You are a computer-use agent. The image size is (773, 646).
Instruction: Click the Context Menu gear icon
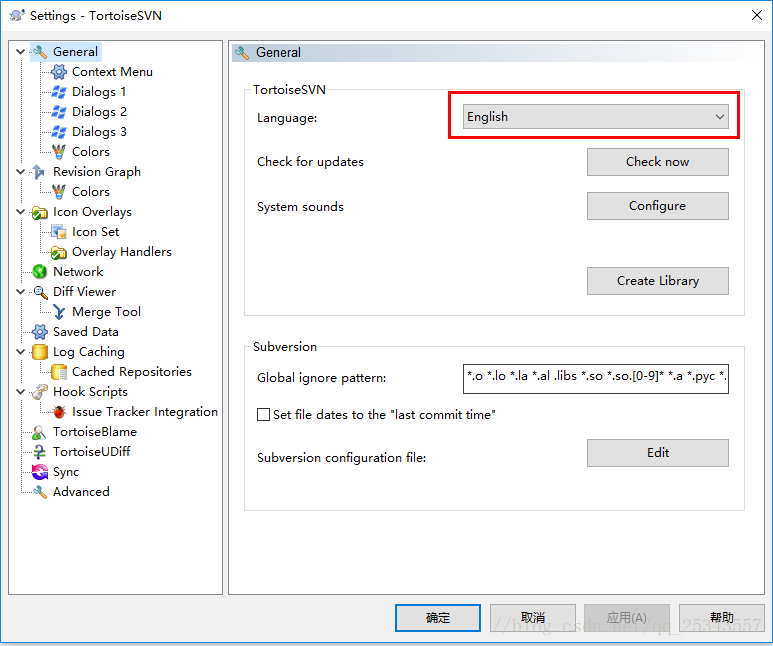[x=59, y=72]
